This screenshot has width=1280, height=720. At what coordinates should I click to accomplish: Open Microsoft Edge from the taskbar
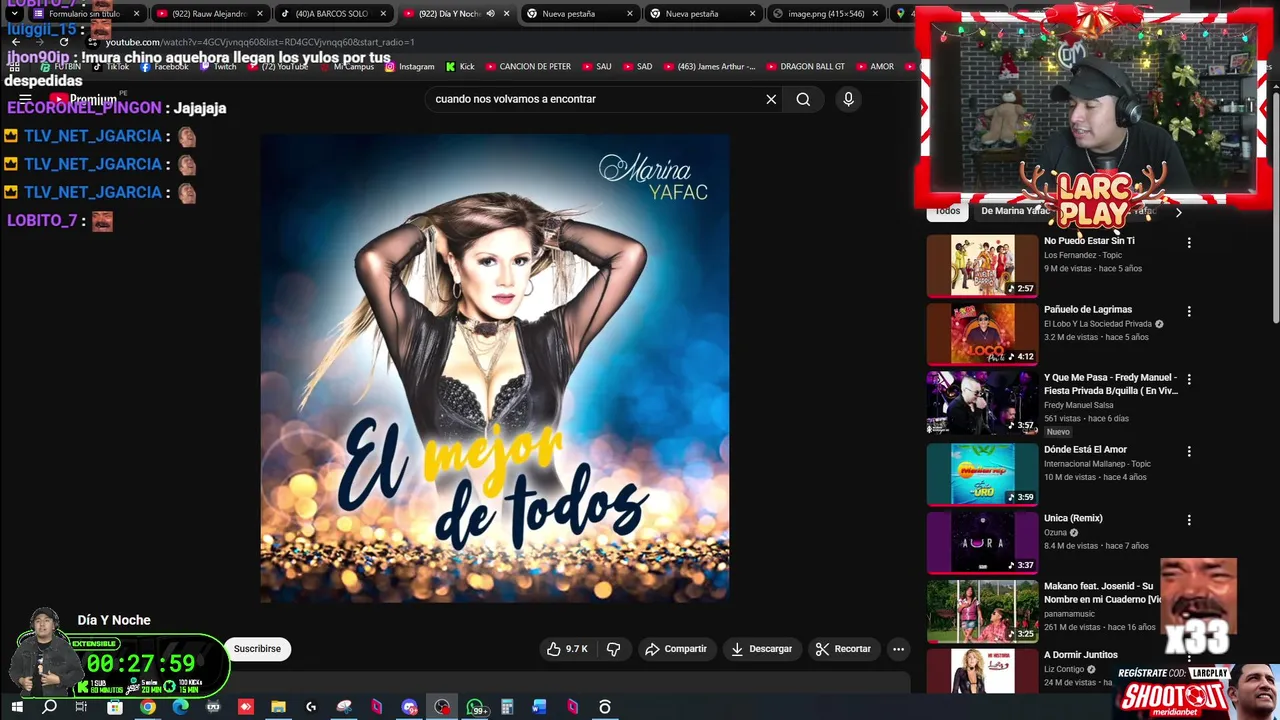coord(180,707)
